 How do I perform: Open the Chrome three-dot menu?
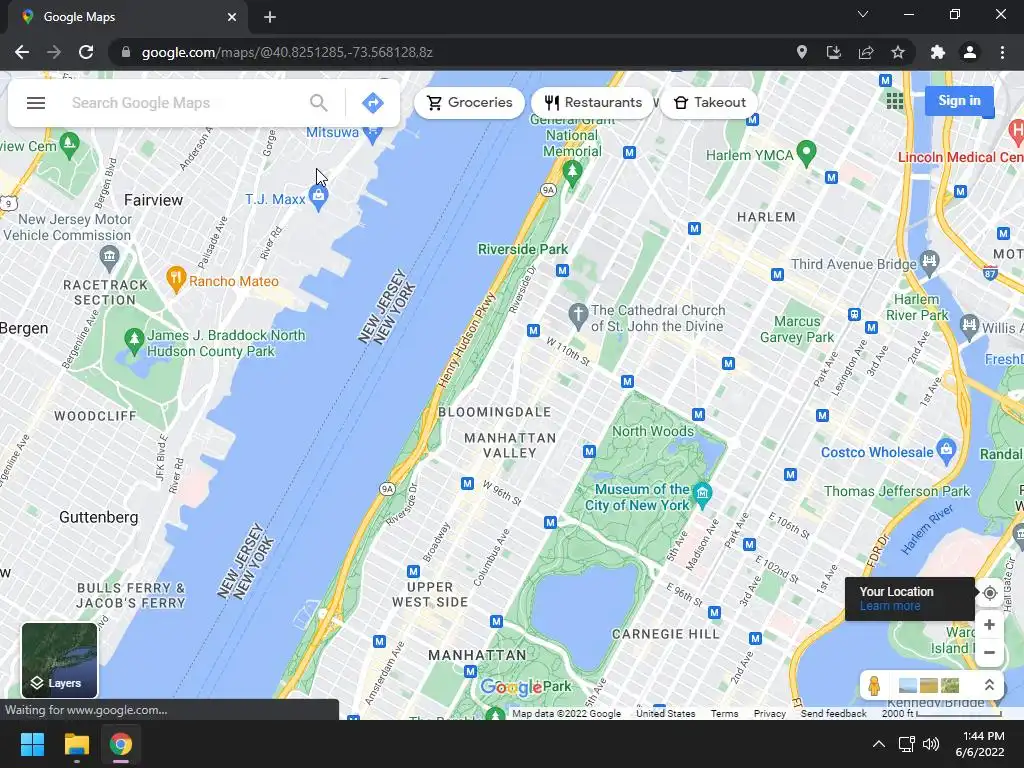tap(1002, 52)
